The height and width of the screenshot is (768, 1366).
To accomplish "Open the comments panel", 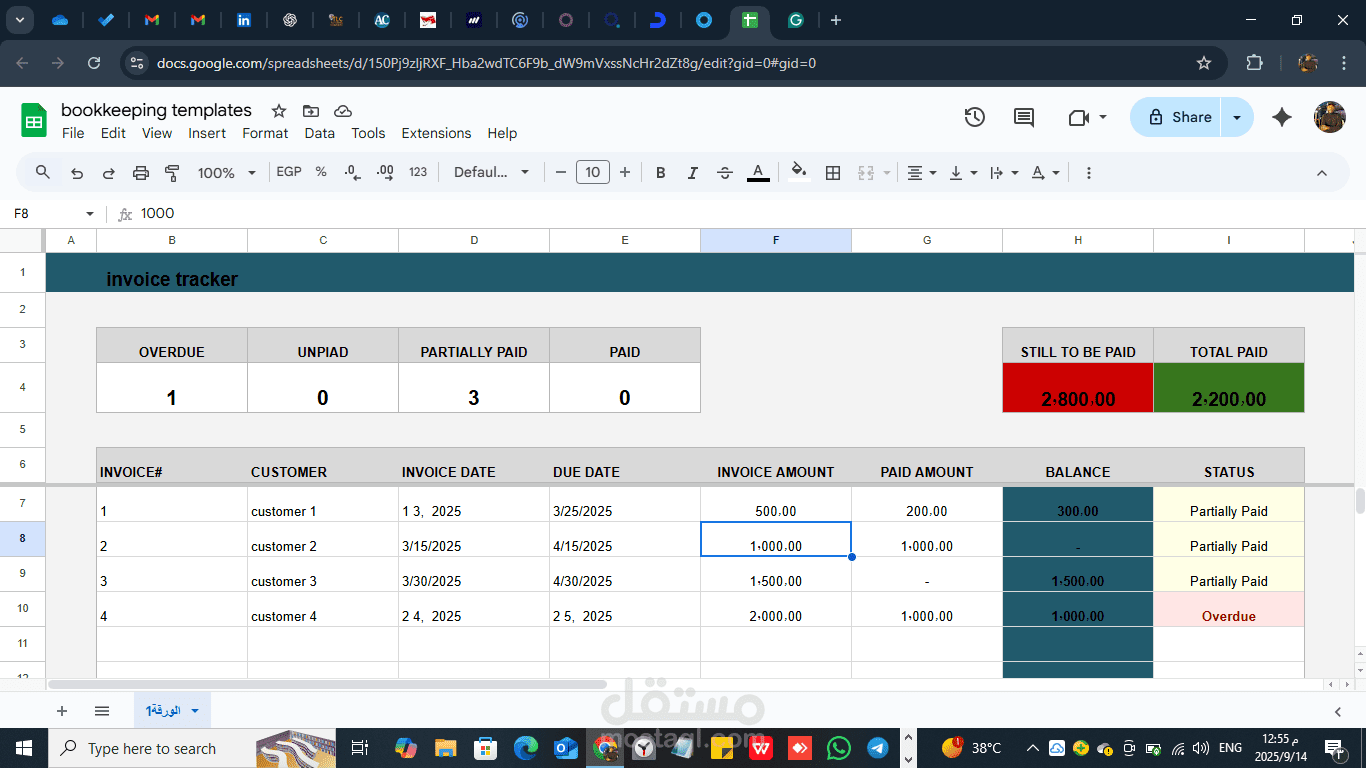I will [x=1024, y=117].
